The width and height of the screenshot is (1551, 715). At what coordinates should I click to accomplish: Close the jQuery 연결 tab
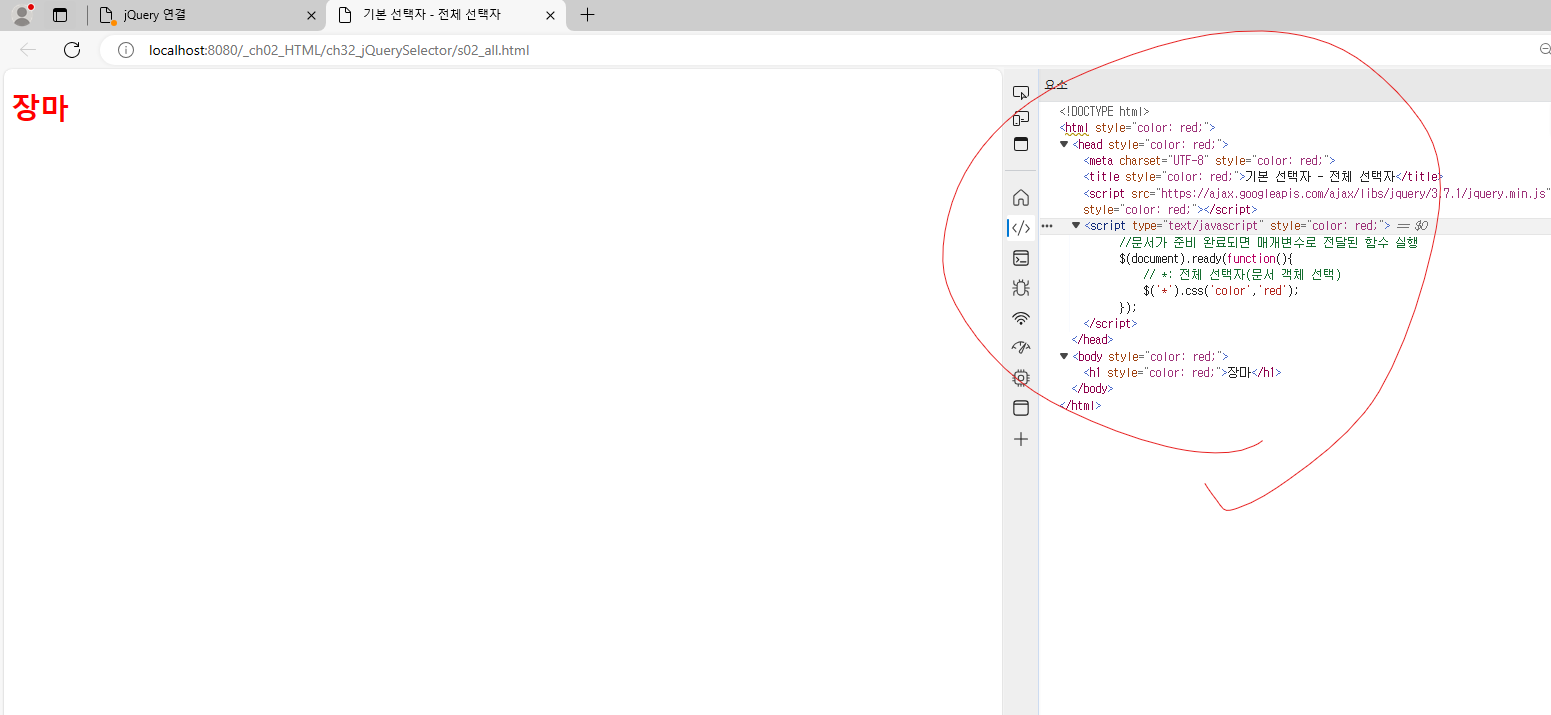coord(311,15)
